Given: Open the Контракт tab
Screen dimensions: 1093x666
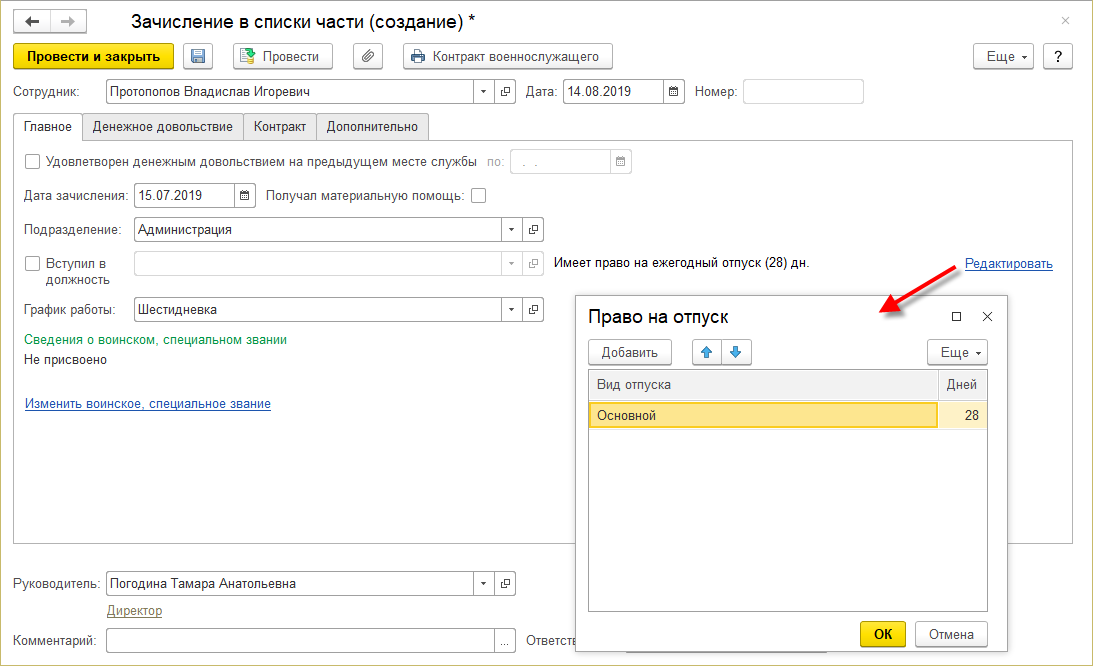Looking at the screenshot, I should click(x=280, y=127).
